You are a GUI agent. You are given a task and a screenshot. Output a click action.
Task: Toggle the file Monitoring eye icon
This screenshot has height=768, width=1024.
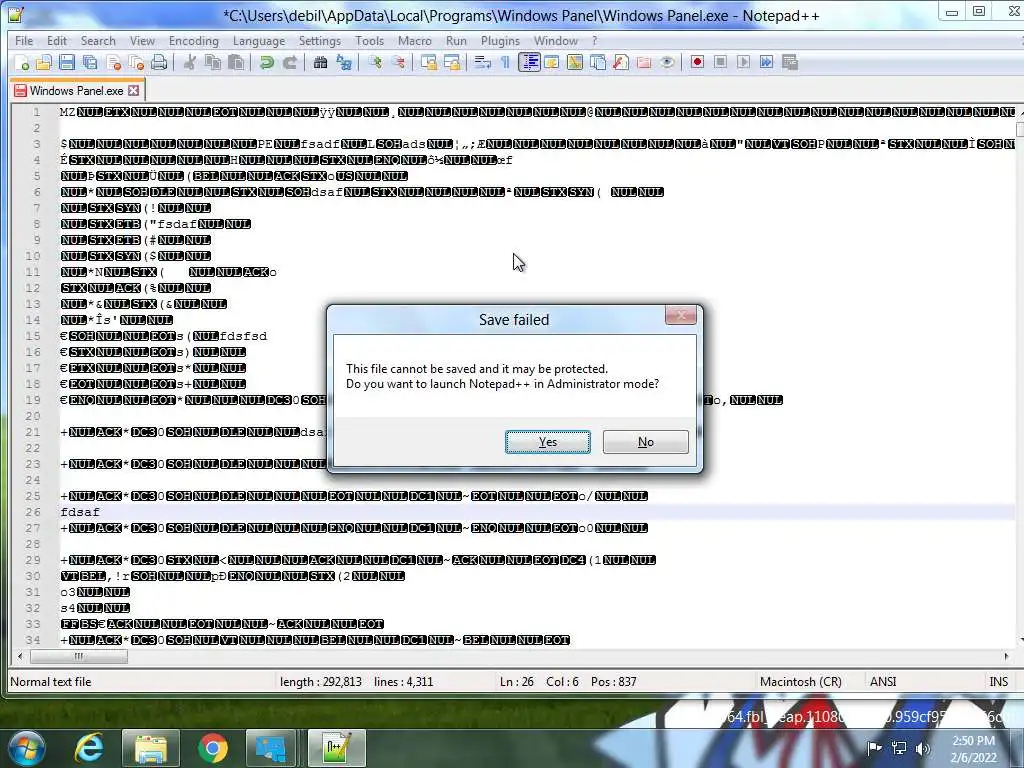(667, 63)
